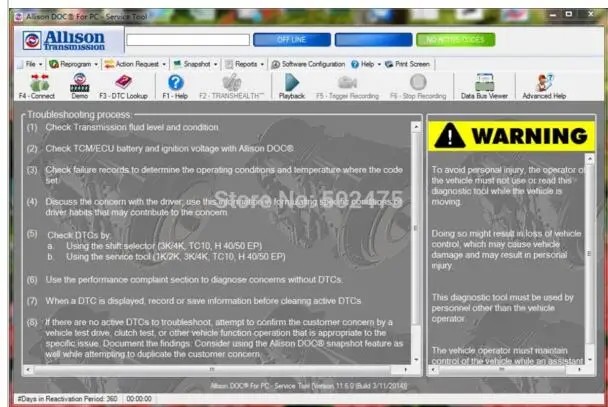Open the Help menu in menu bar
Screen dimensions: 608x407
click(366, 64)
